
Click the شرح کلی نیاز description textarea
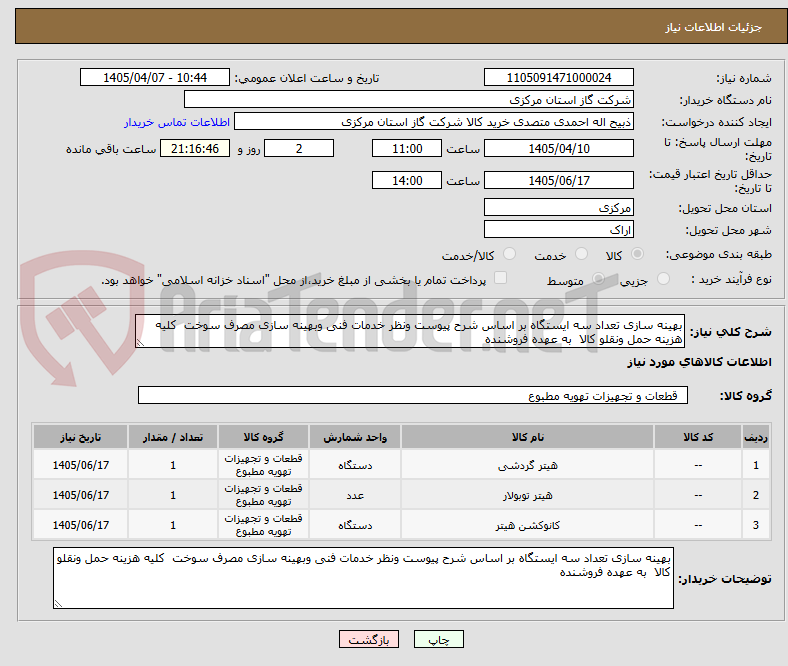(410, 331)
